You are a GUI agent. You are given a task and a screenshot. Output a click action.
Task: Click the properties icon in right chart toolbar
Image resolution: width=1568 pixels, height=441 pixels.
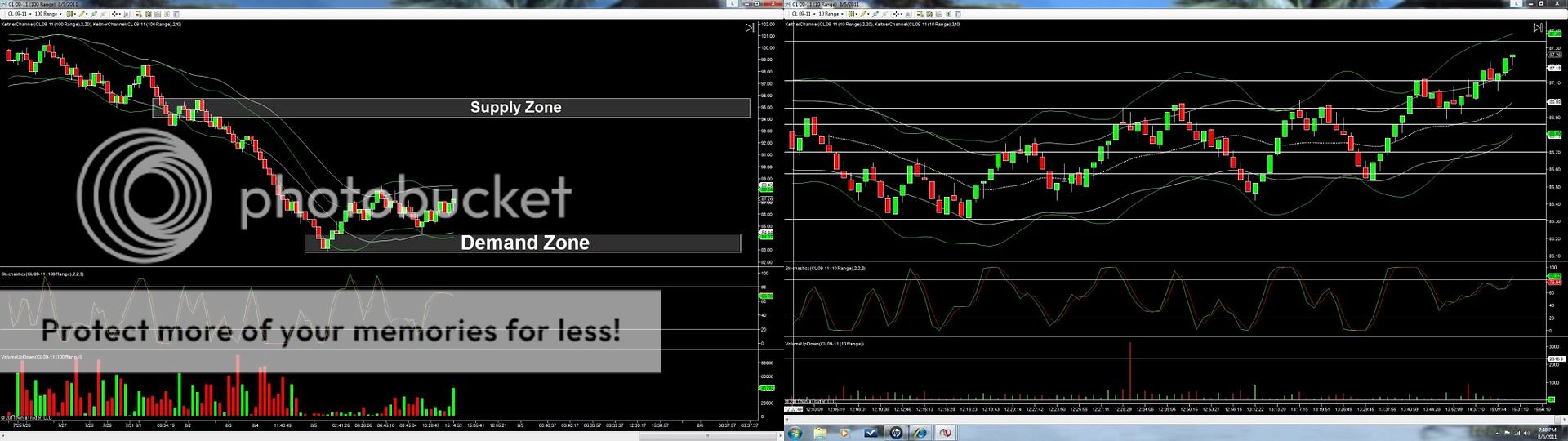pyautogui.click(x=949, y=14)
